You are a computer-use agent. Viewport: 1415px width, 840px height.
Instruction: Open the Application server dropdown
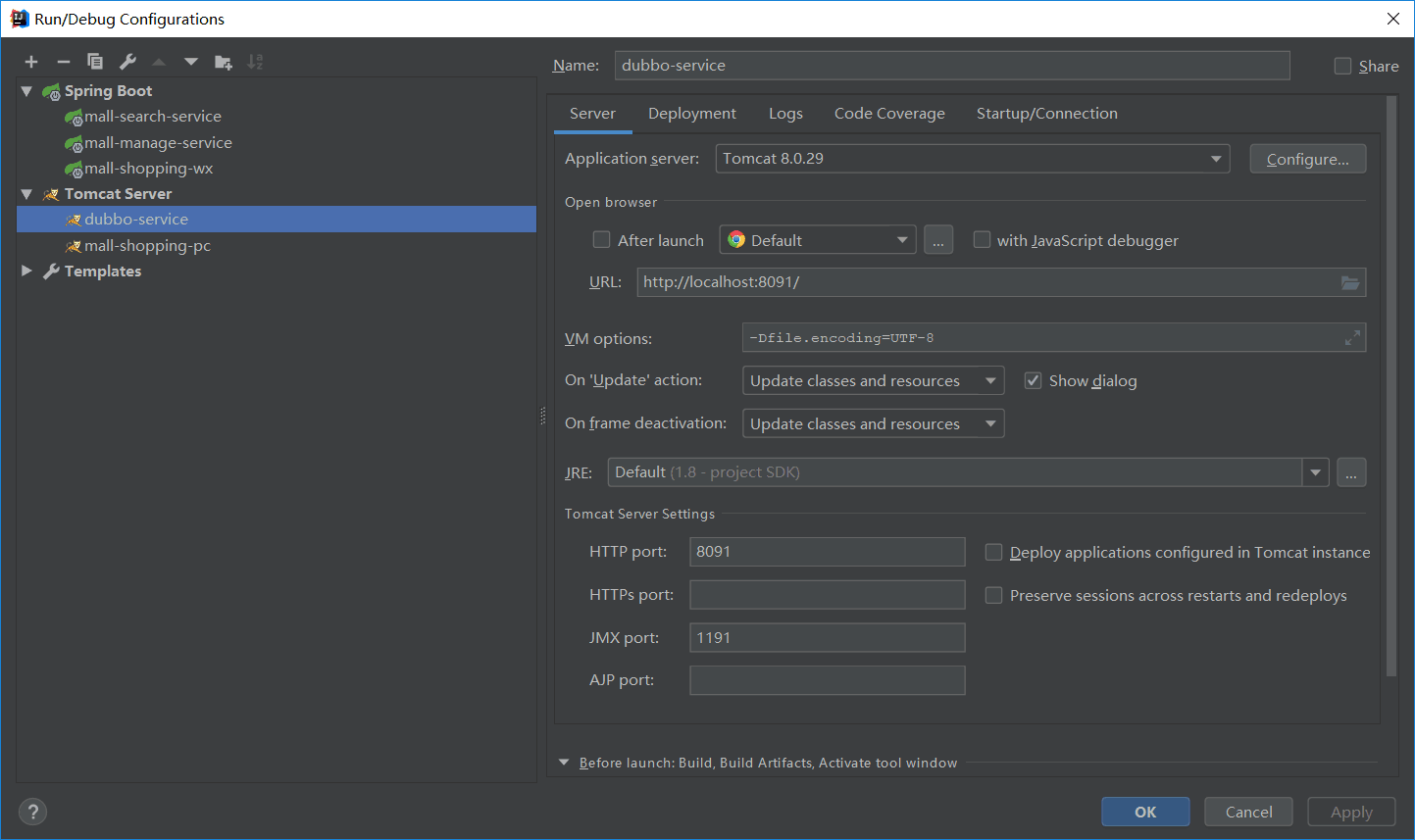point(973,159)
